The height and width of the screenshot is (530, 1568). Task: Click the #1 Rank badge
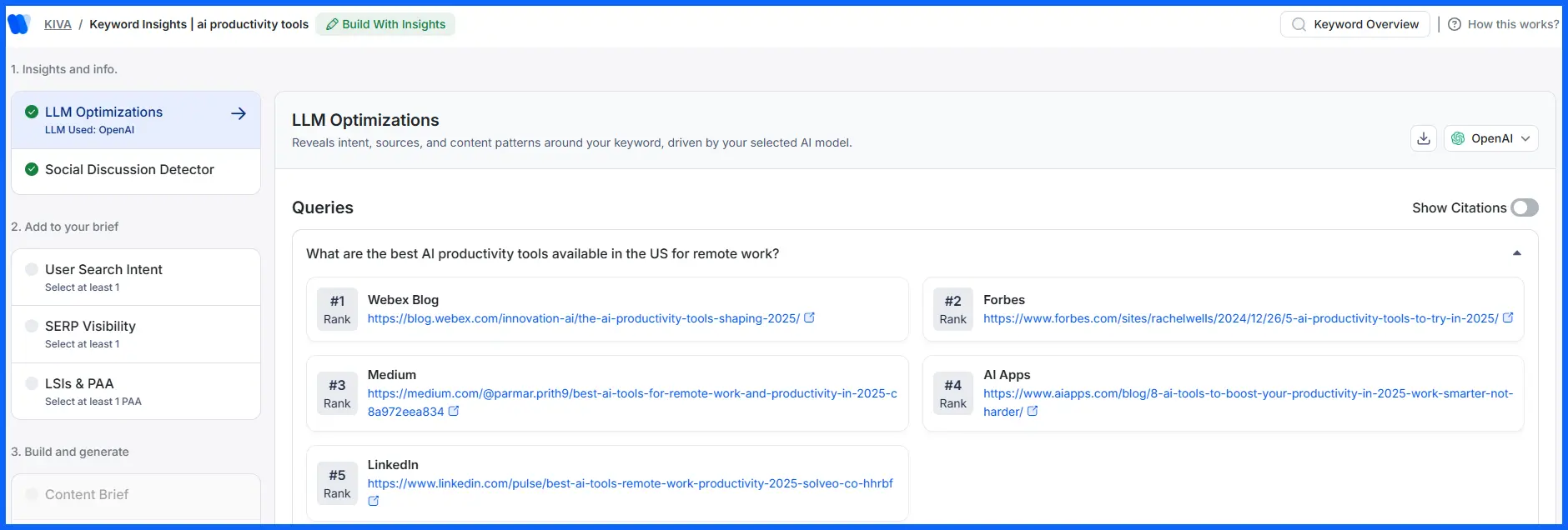coord(337,309)
